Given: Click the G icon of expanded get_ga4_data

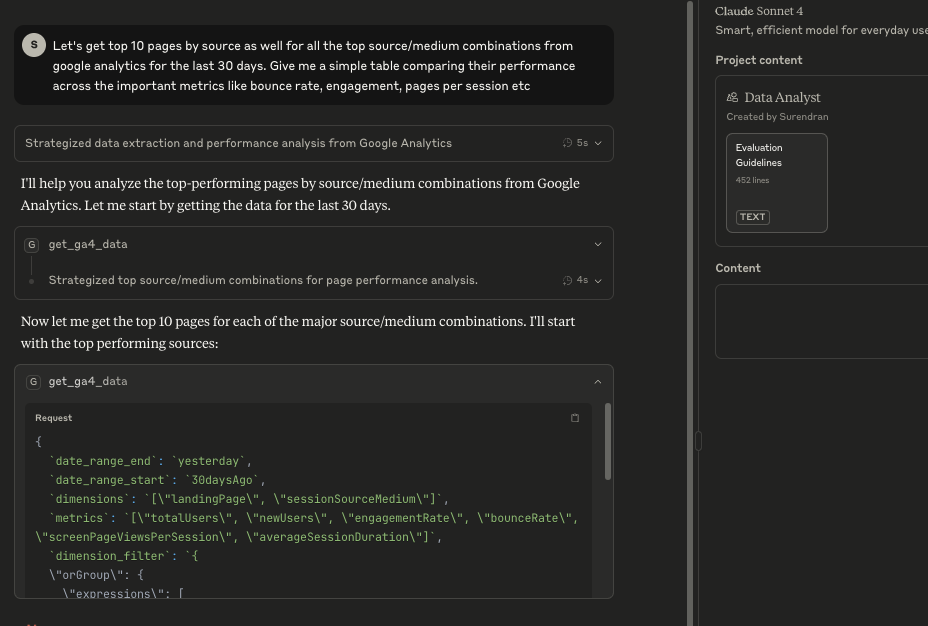Looking at the screenshot, I should tap(33, 382).
